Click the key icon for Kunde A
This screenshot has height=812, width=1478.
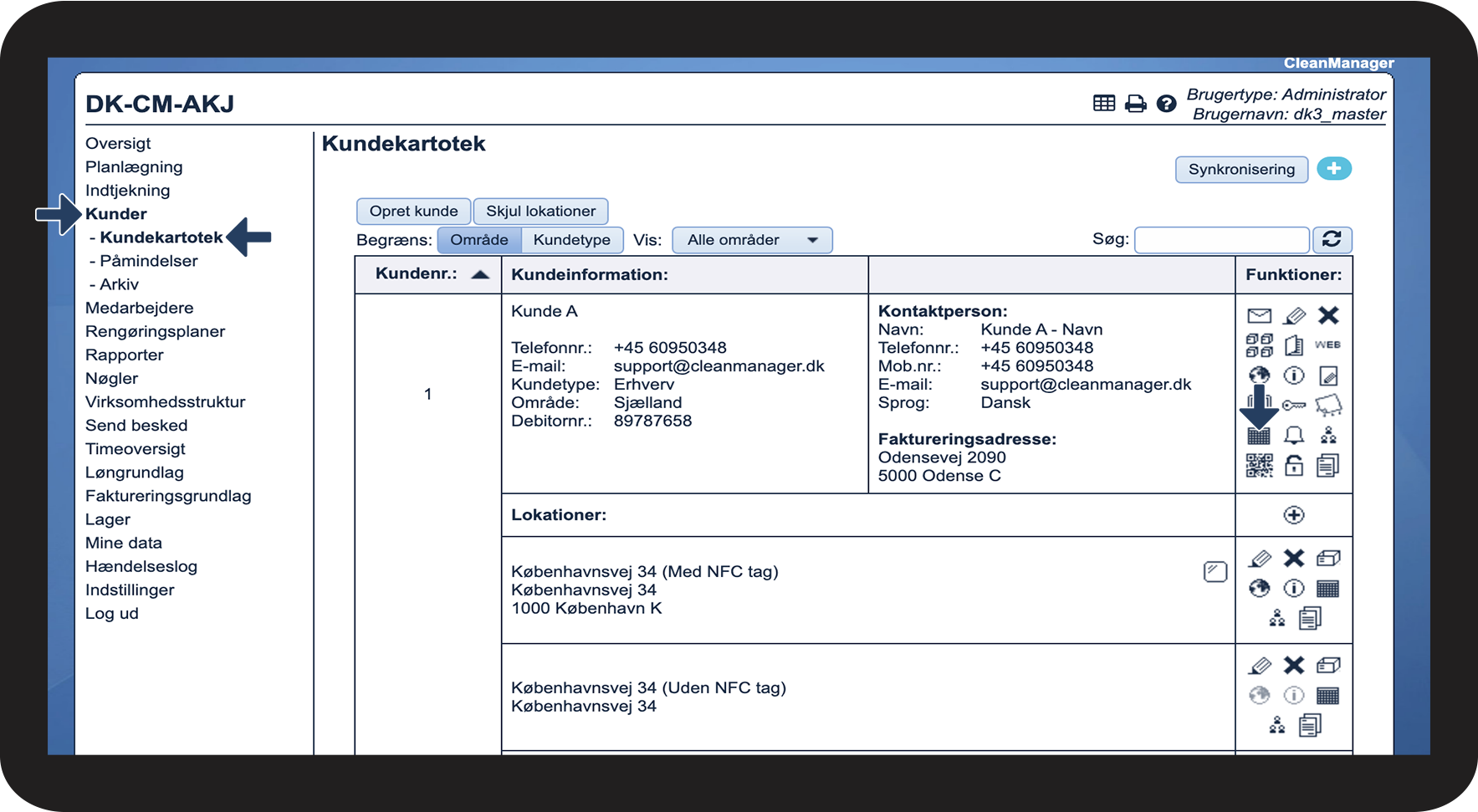point(1294,406)
